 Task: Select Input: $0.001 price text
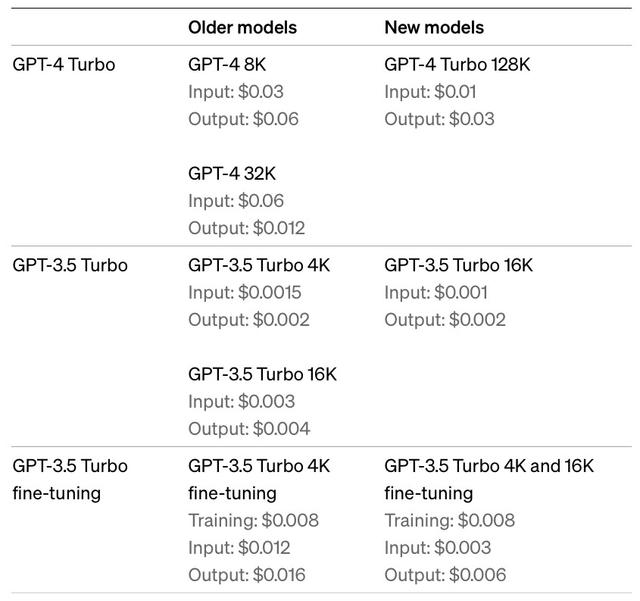pos(436,293)
